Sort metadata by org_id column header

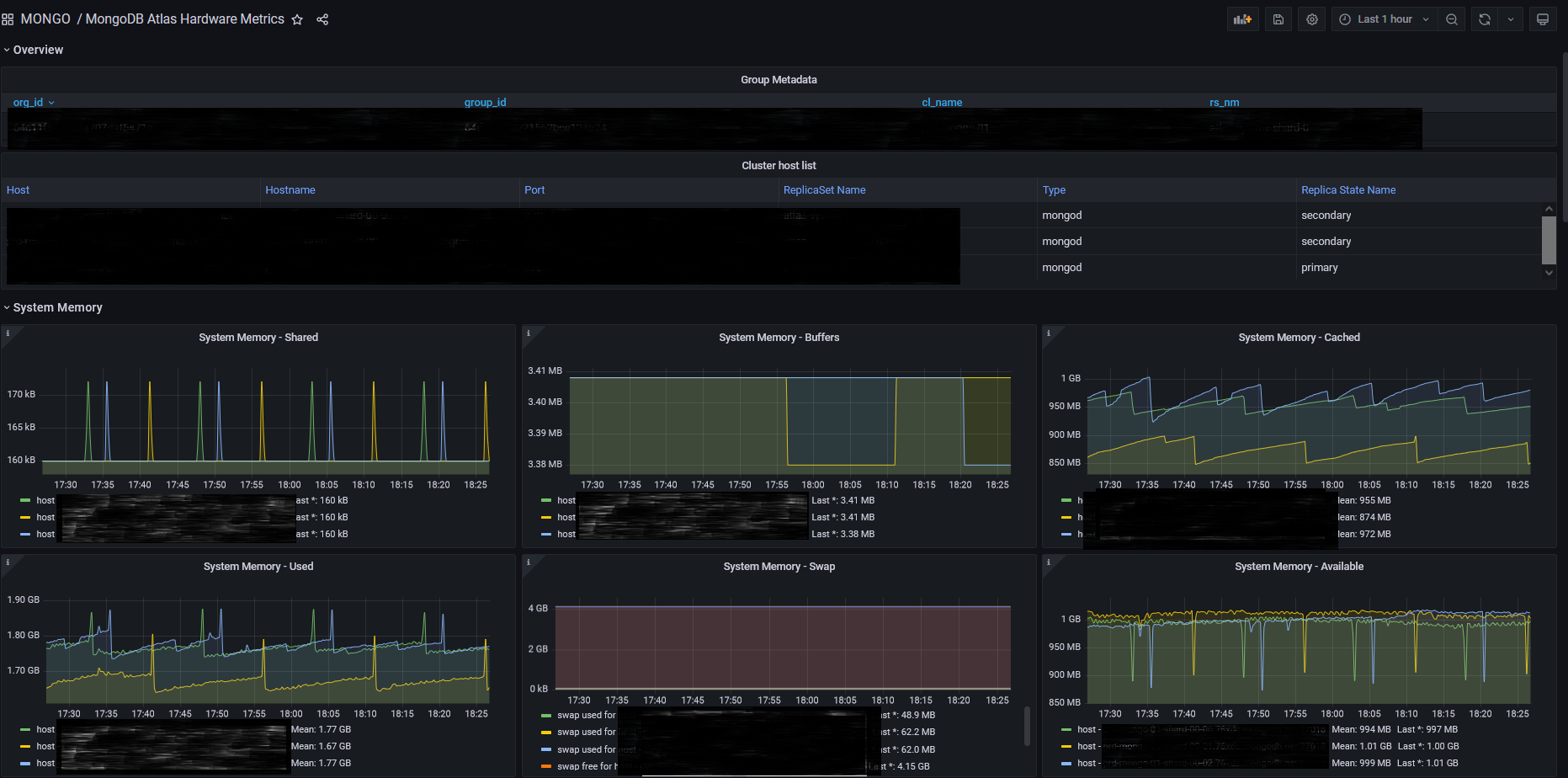pos(28,103)
